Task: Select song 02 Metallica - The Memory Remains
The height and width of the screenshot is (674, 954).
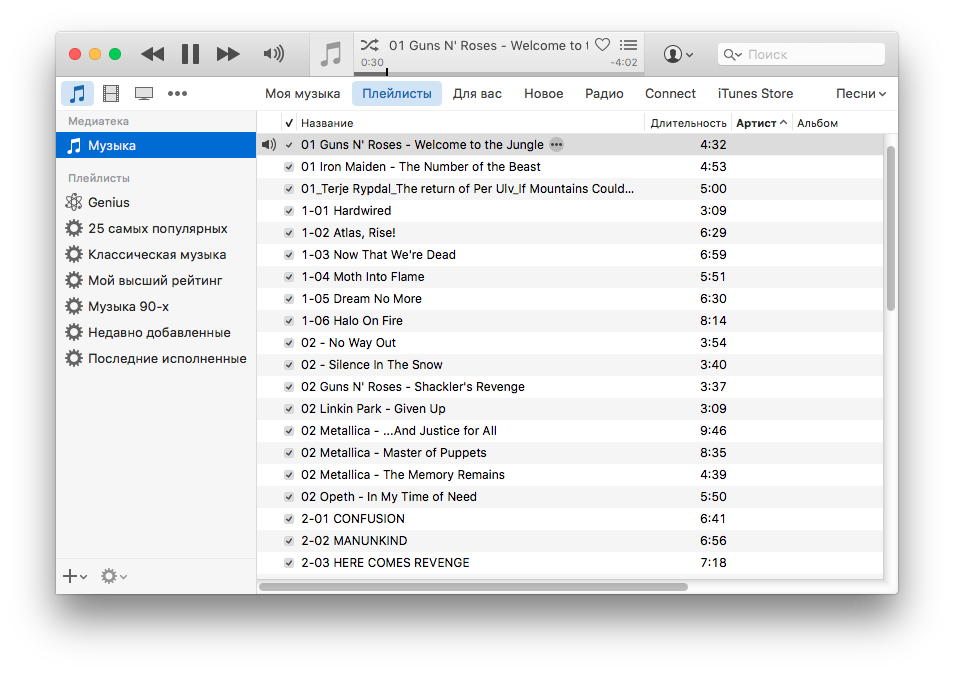Action: (570, 474)
